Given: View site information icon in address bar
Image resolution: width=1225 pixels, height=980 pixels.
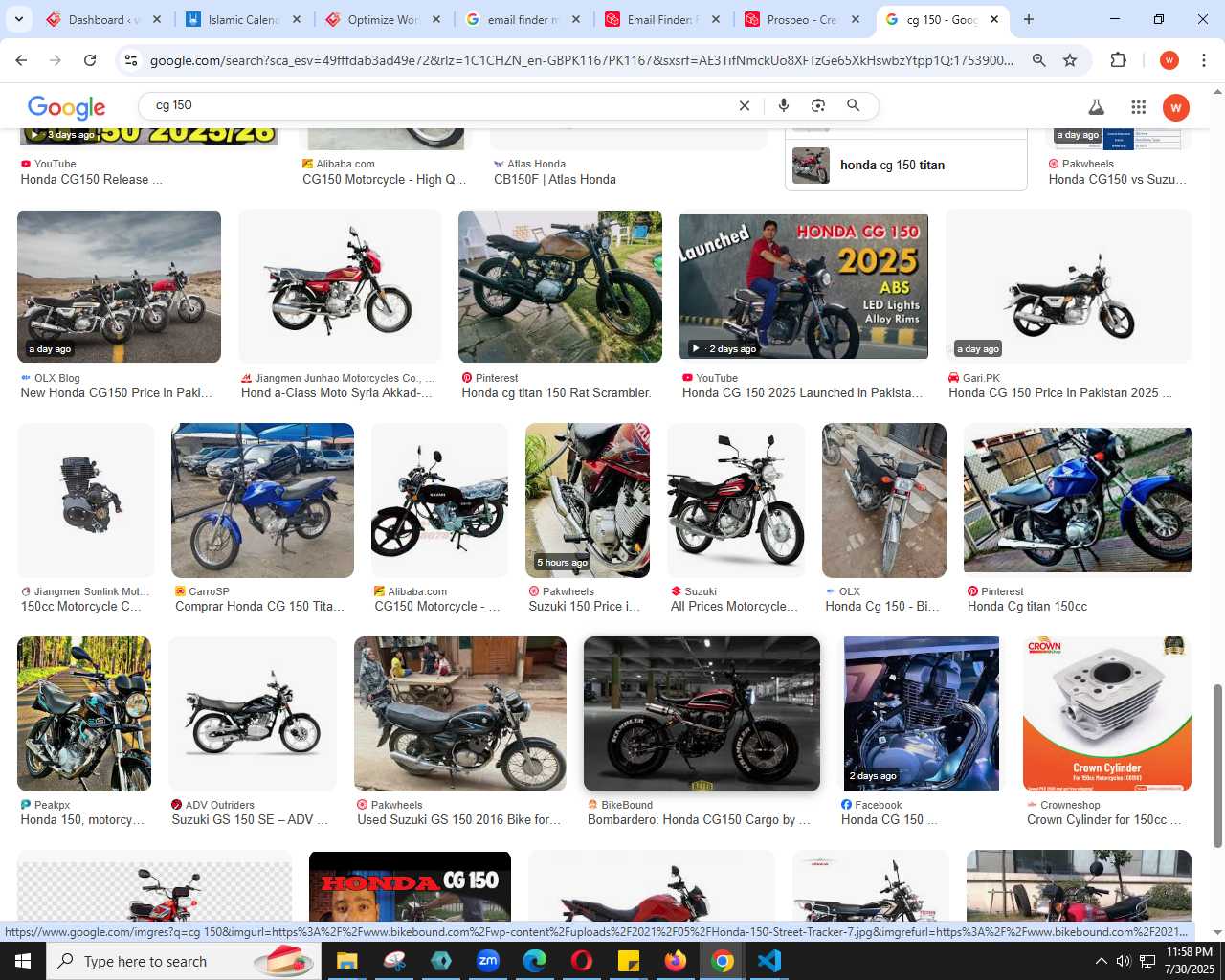Looking at the screenshot, I should tap(132, 60).
